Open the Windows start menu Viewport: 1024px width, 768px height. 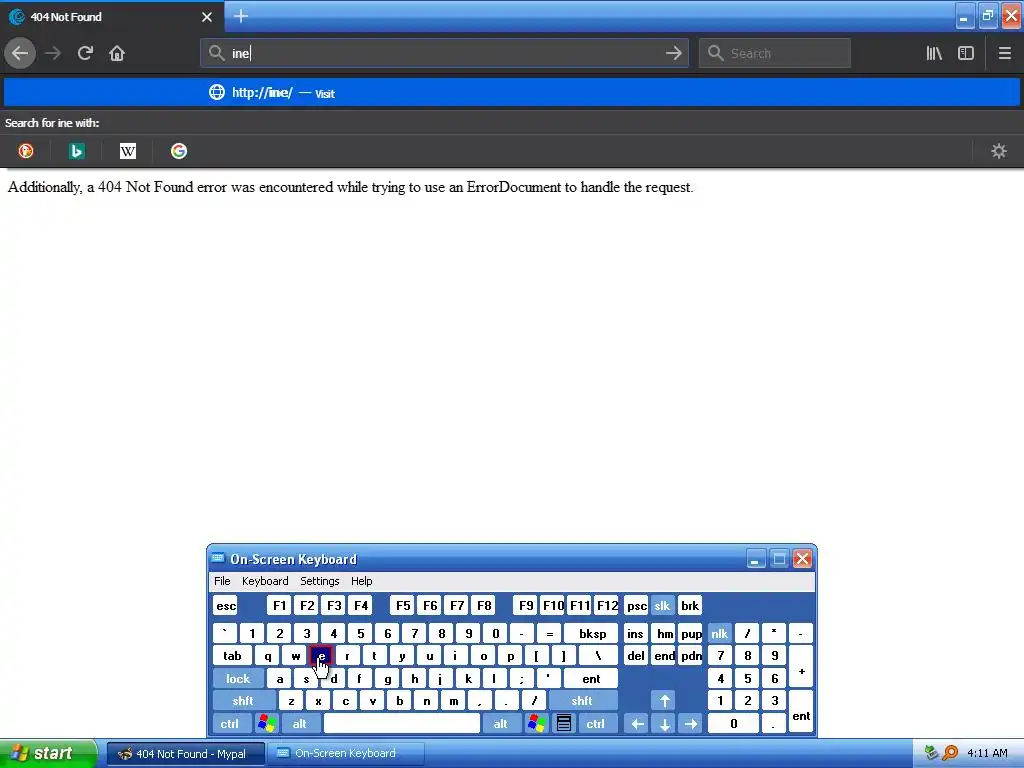point(48,753)
